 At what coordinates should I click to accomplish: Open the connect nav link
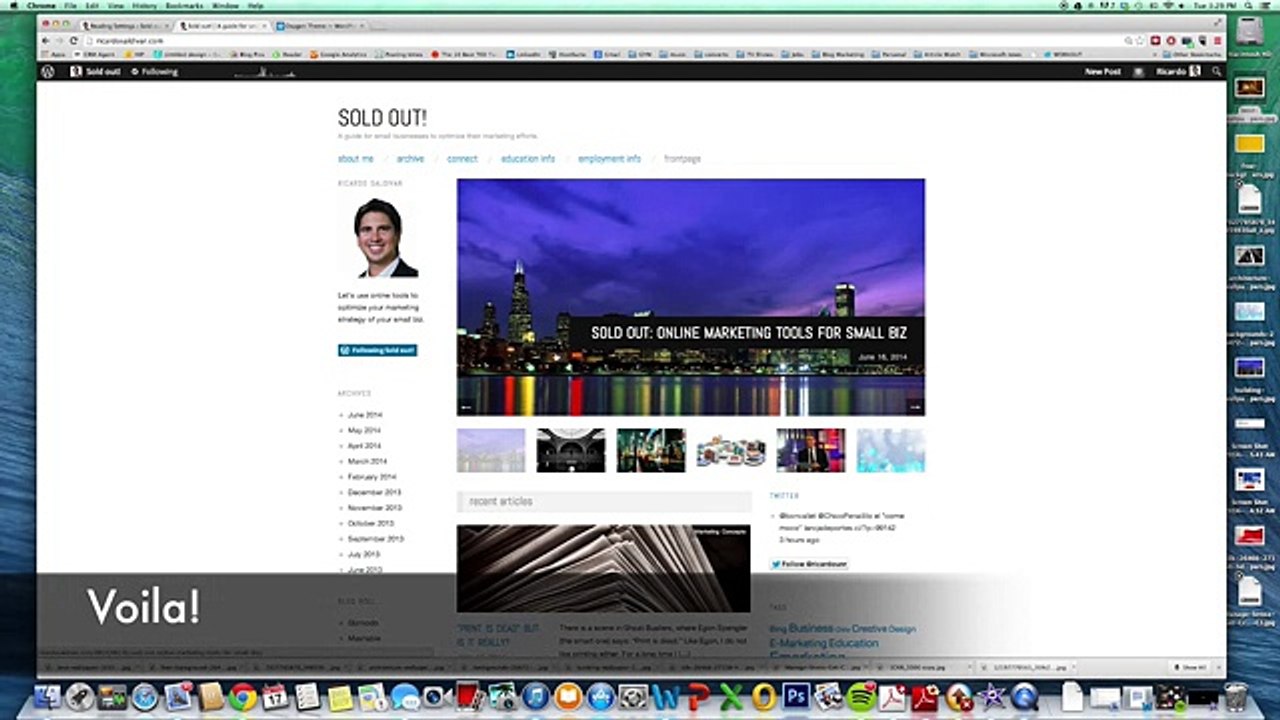point(462,159)
